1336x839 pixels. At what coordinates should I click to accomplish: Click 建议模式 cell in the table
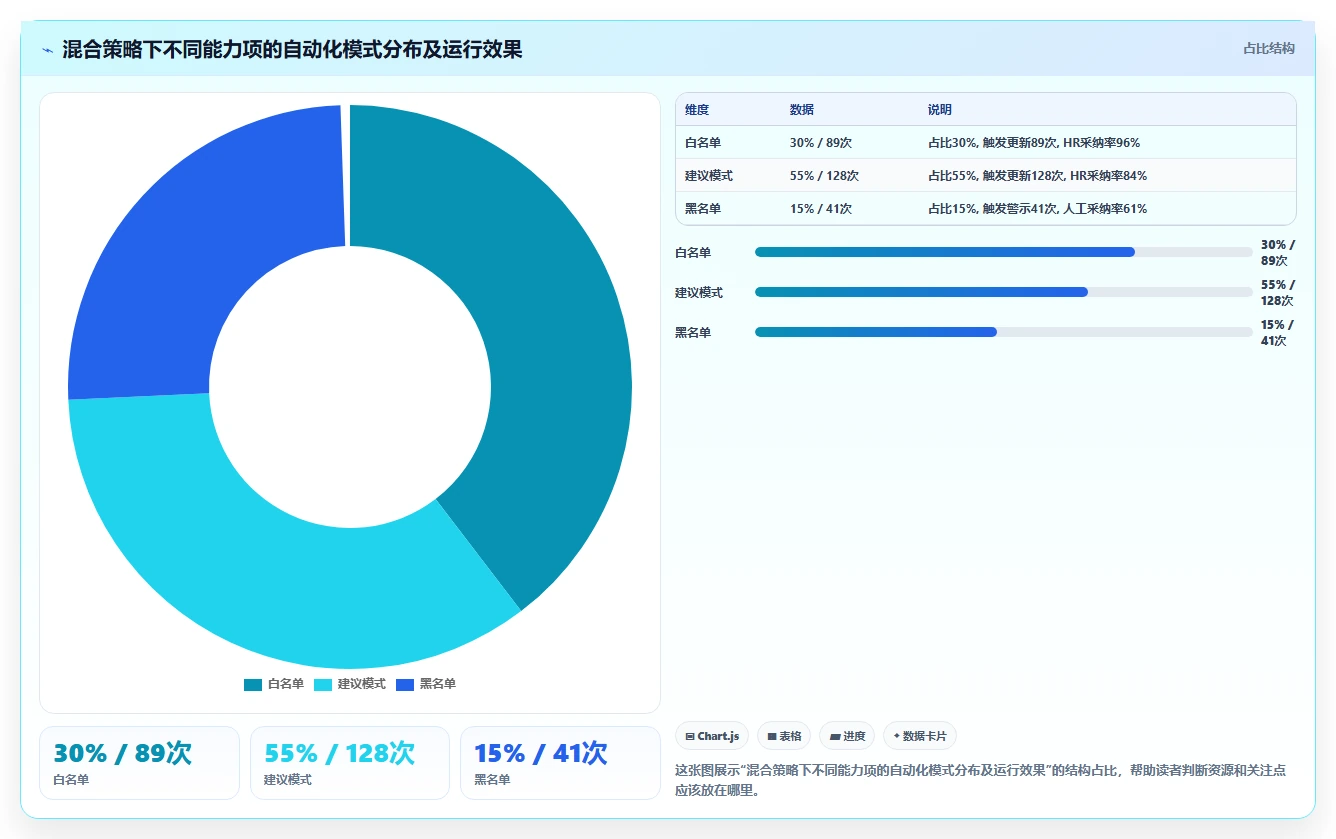click(x=709, y=176)
